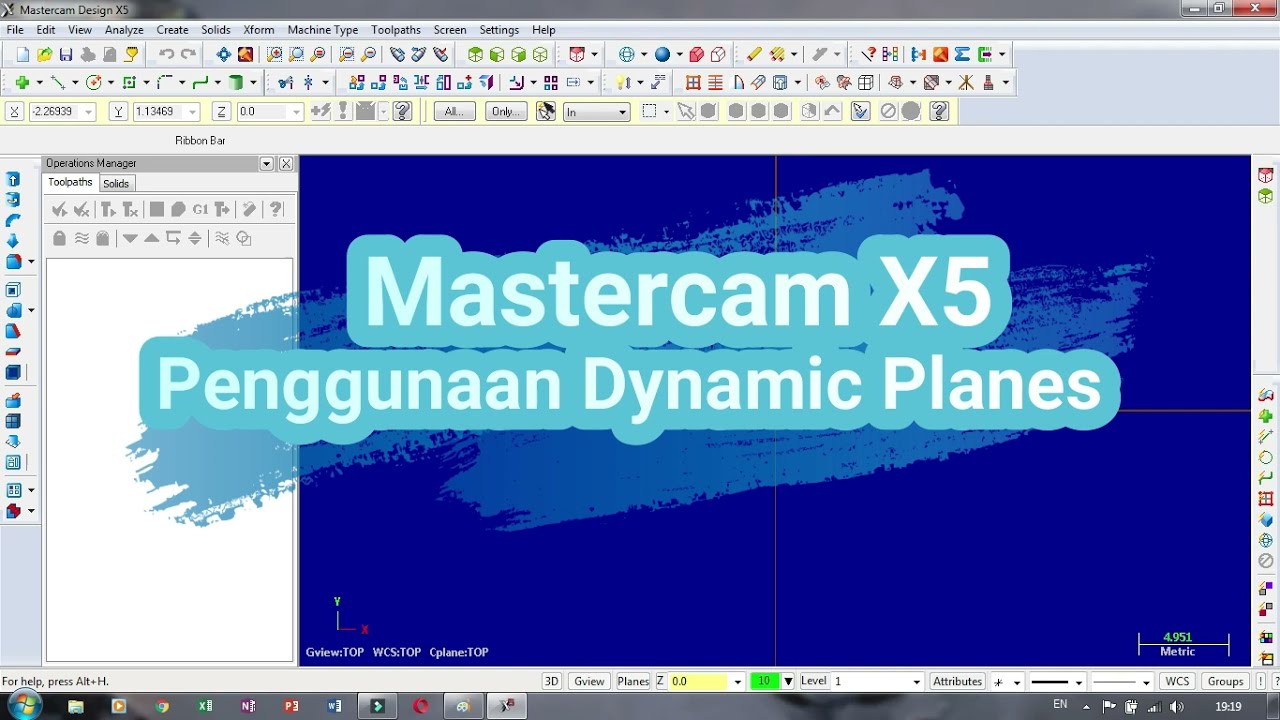Open Analyze menu
The height and width of the screenshot is (720, 1280).
124,30
